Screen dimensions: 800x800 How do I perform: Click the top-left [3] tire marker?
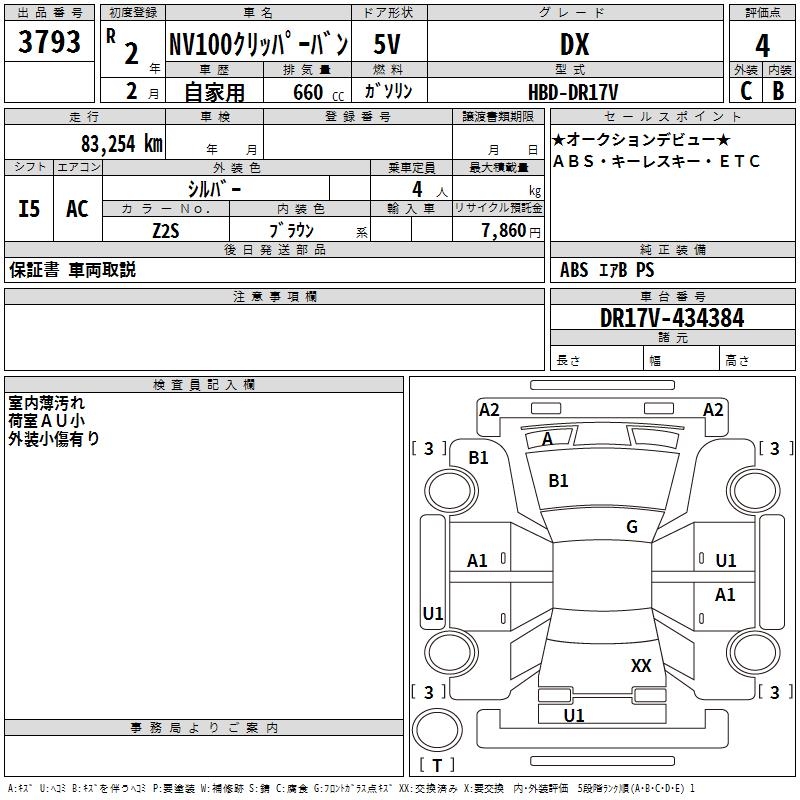click(429, 449)
